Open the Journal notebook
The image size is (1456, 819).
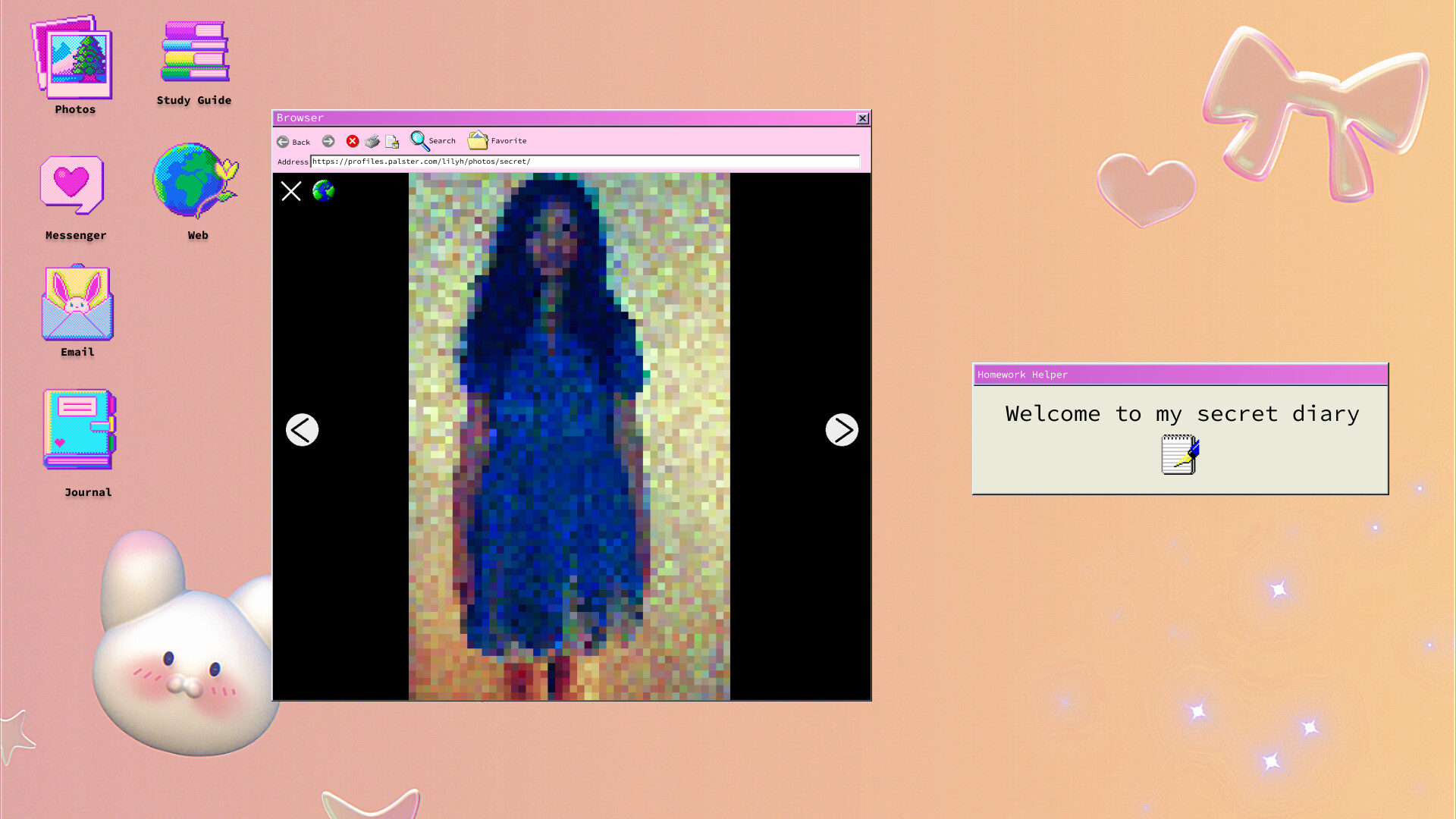point(79,429)
